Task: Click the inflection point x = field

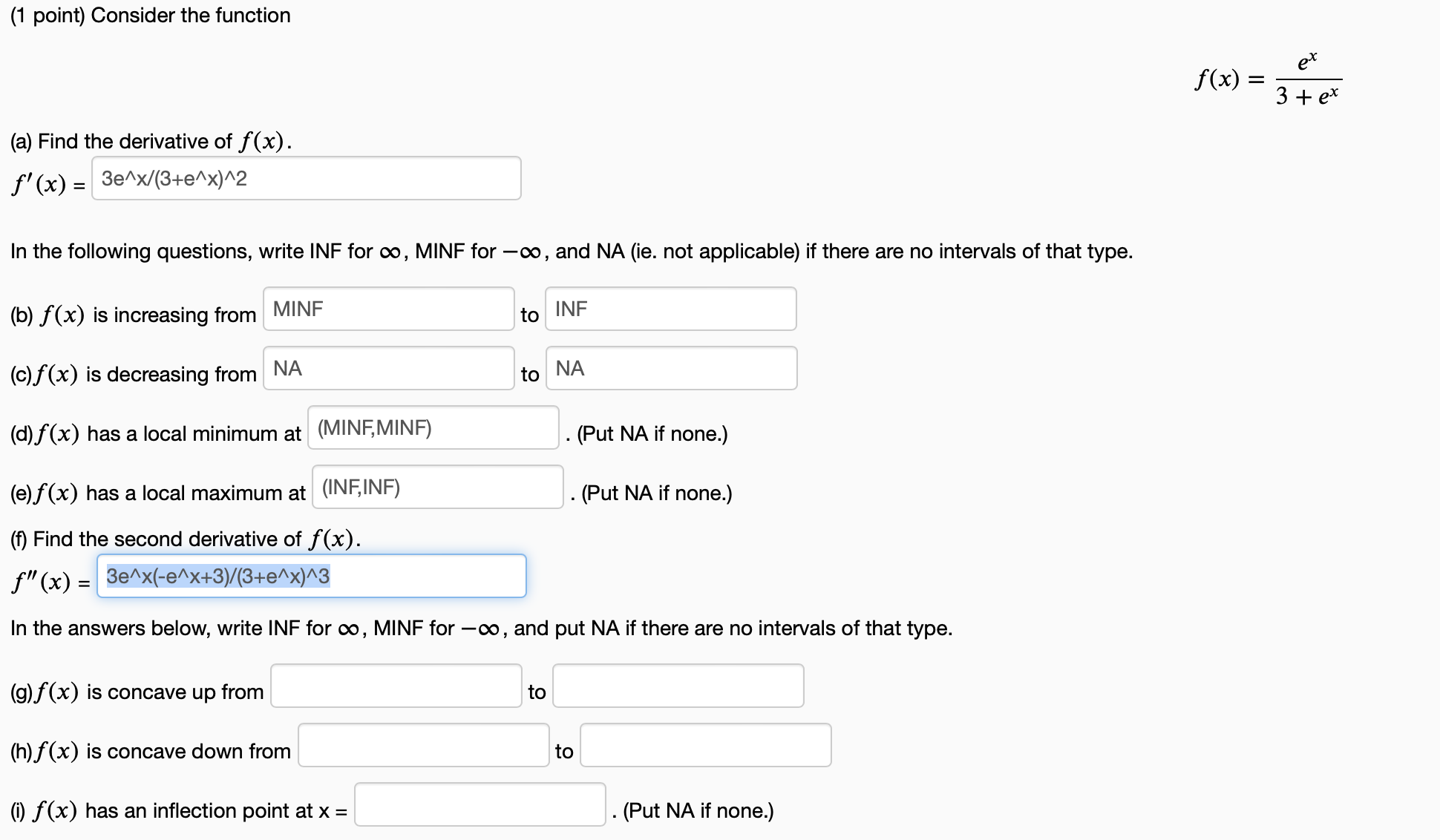Action: pyautogui.click(x=480, y=804)
